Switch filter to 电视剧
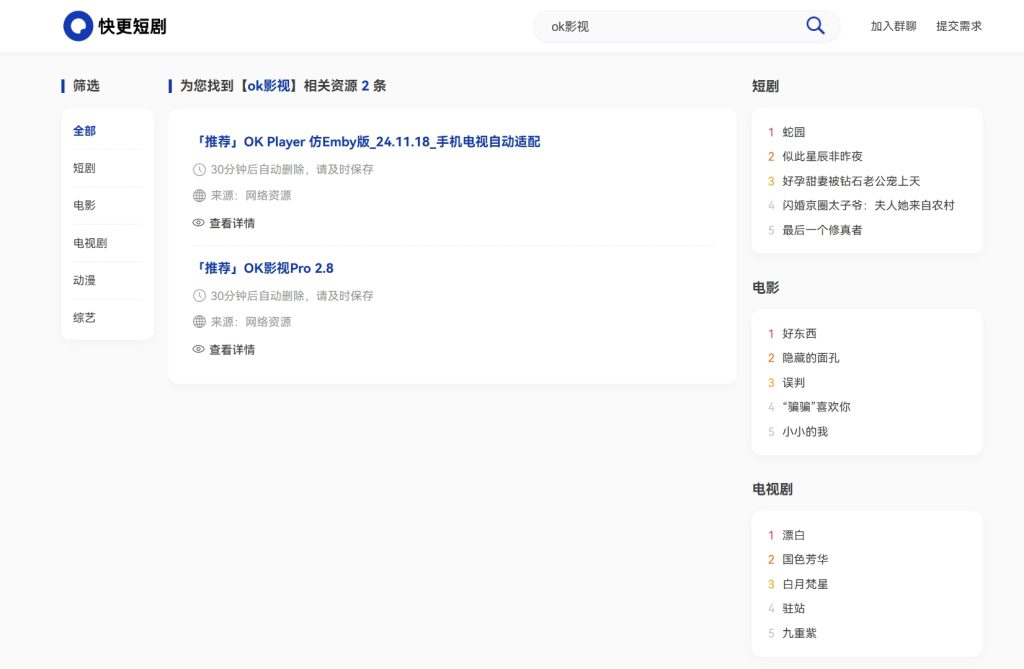The width and height of the screenshot is (1024, 669). tap(90, 243)
